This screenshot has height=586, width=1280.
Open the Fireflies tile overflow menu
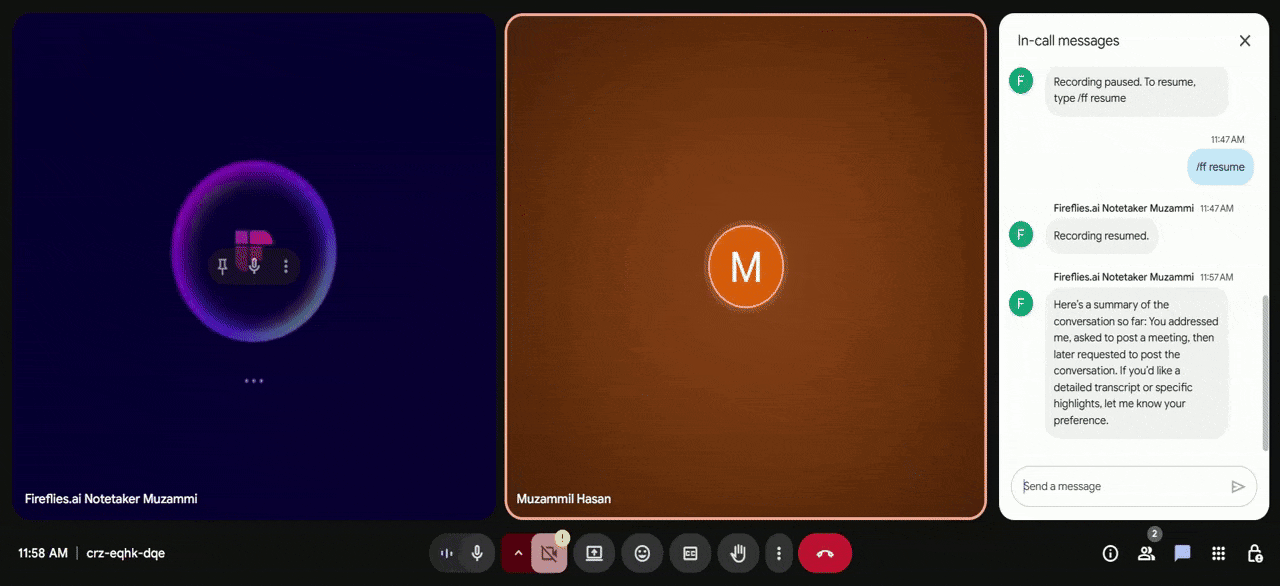(x=287, y=265)
